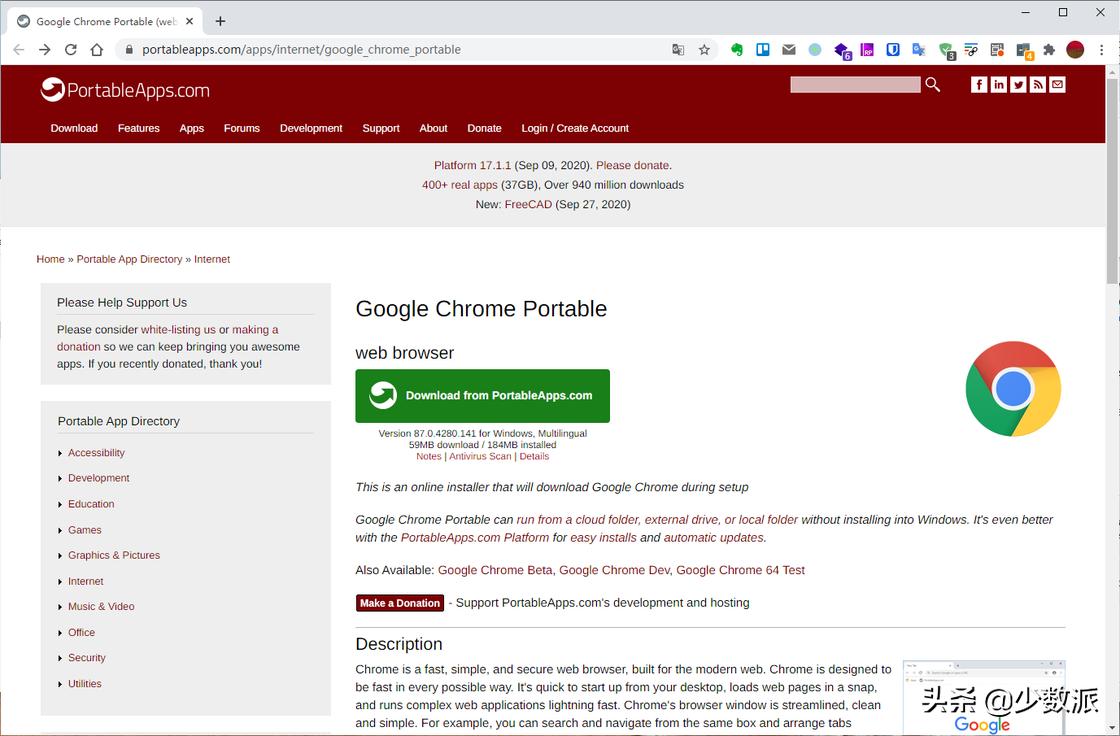Expand the Education directory category
1120x736 pixels.
point(91,504)
